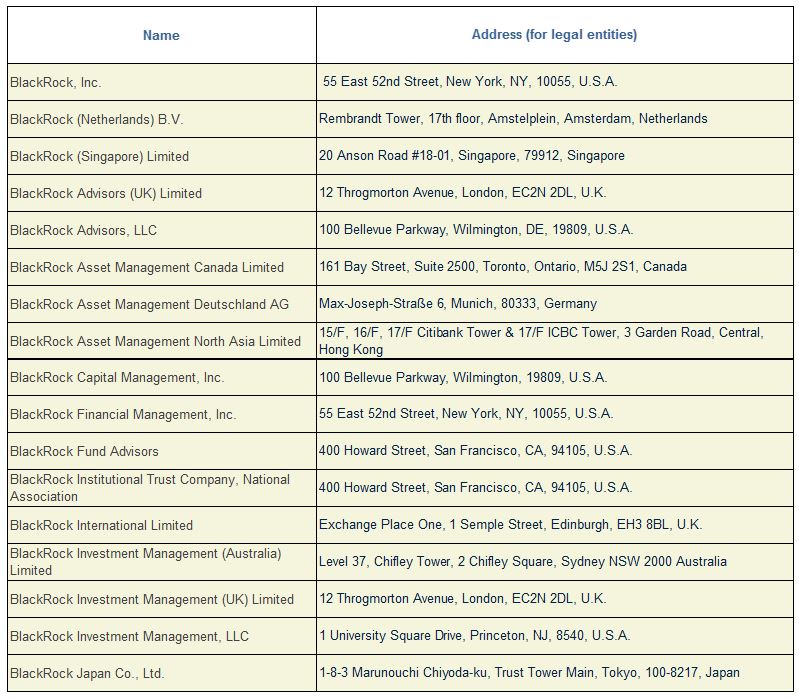Click the Name column header
The width and height of the screenshot is (799, 699).
click(x=161, y=35)
